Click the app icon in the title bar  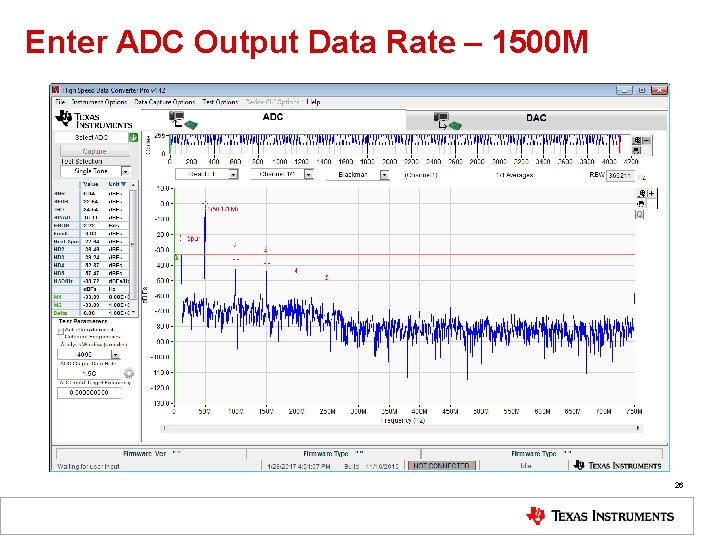tap(56, 90)
